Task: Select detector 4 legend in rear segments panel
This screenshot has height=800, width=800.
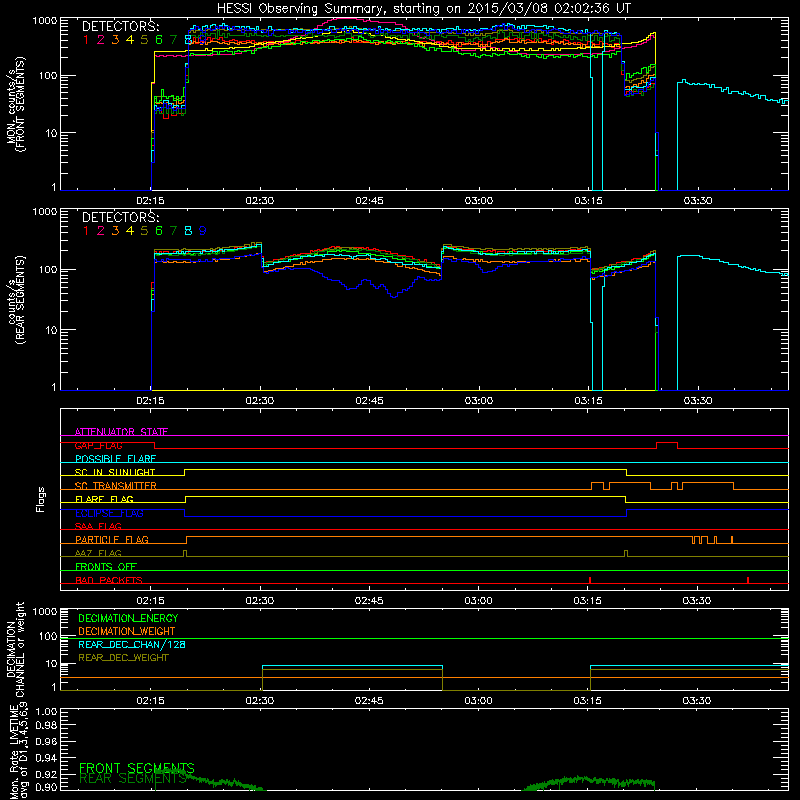Action: click(130, 231)
